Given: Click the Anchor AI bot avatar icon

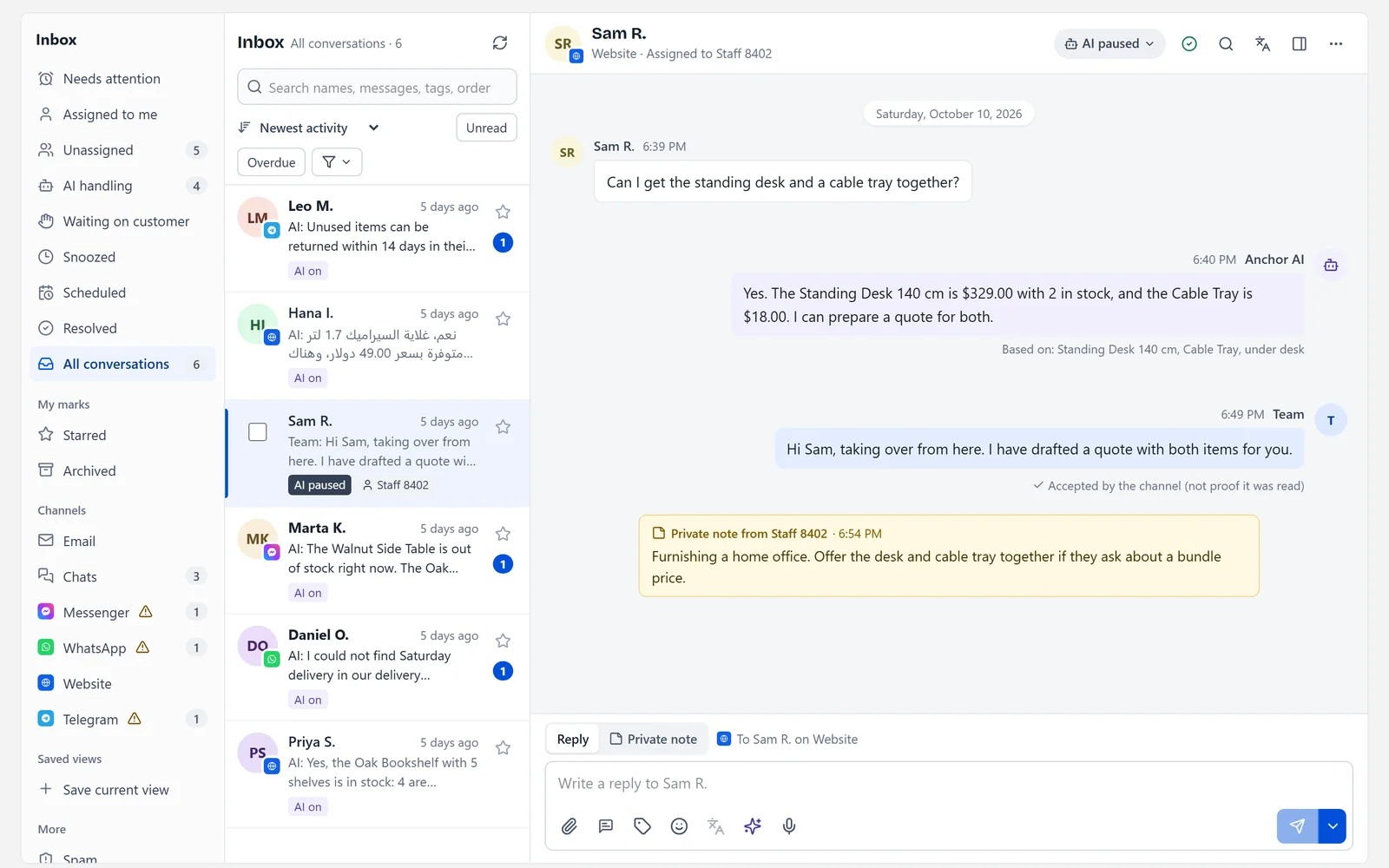Looking at the screenshot, I should coord(1331,265).
